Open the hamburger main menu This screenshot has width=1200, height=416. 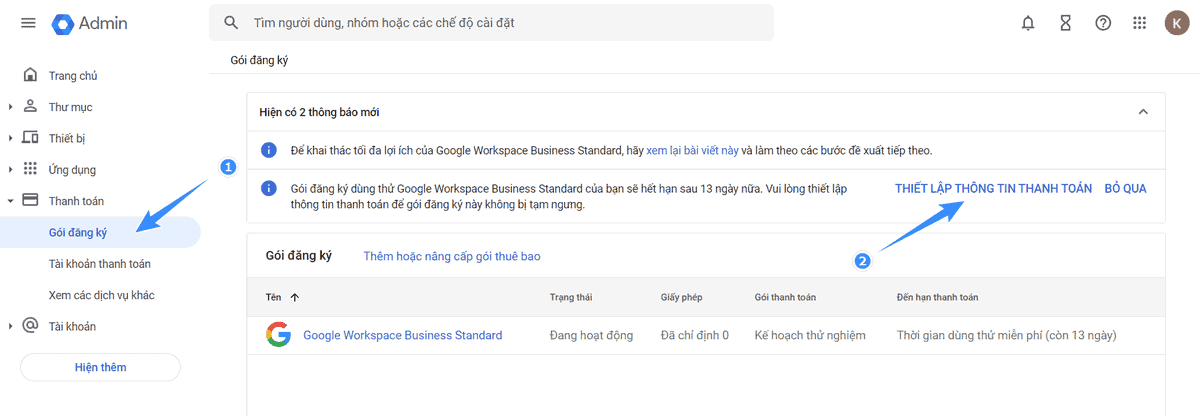click(28, 23)
